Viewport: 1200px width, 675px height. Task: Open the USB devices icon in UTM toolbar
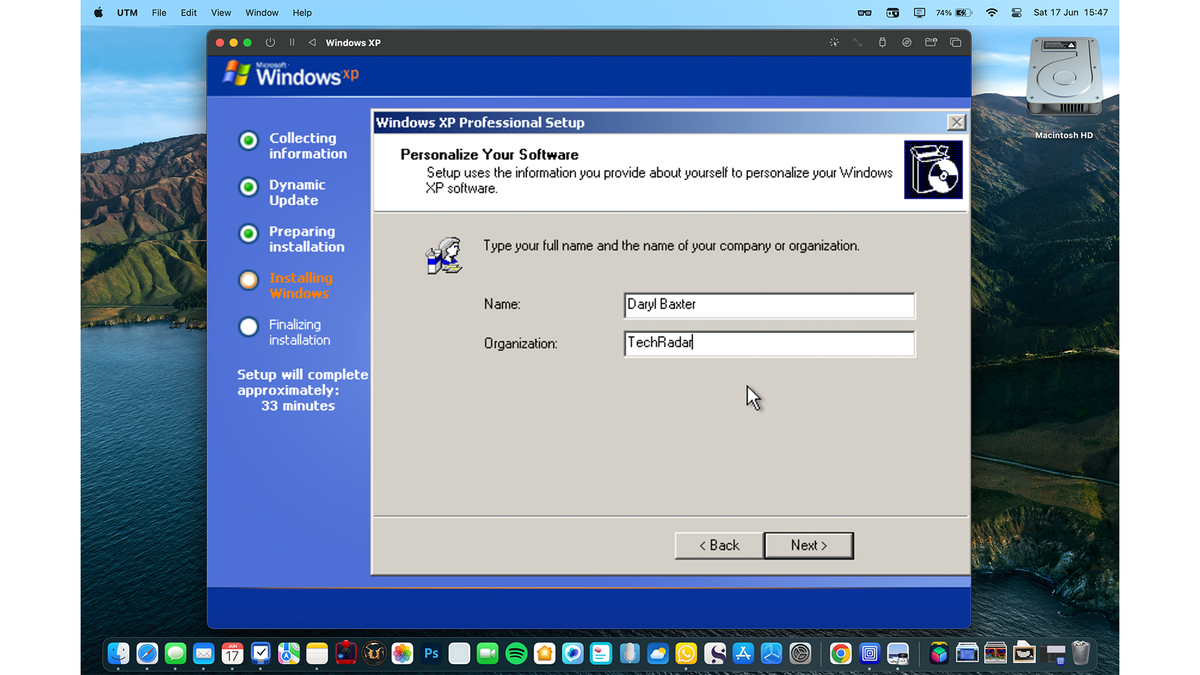882,42
